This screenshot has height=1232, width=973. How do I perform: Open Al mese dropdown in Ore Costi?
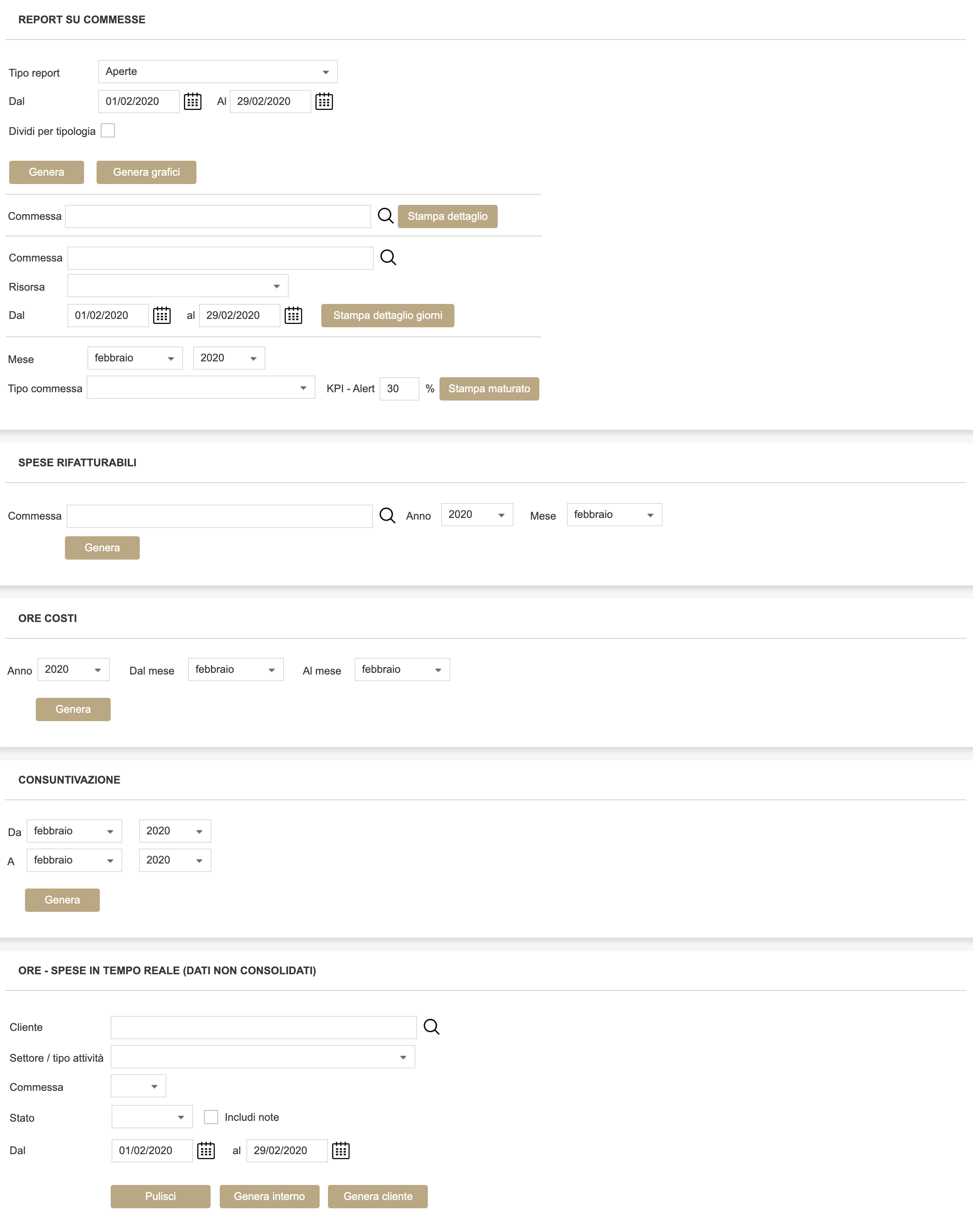click(x=402, y=670)
